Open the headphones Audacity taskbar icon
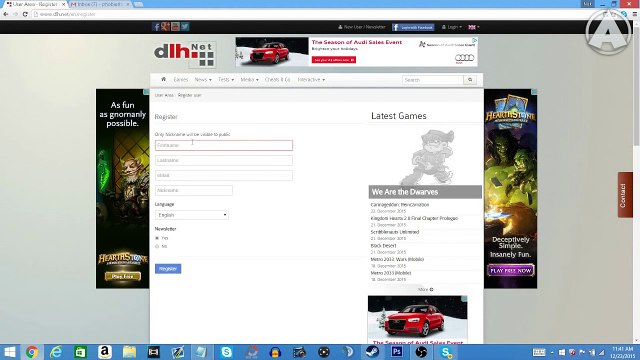 point(275,352)
